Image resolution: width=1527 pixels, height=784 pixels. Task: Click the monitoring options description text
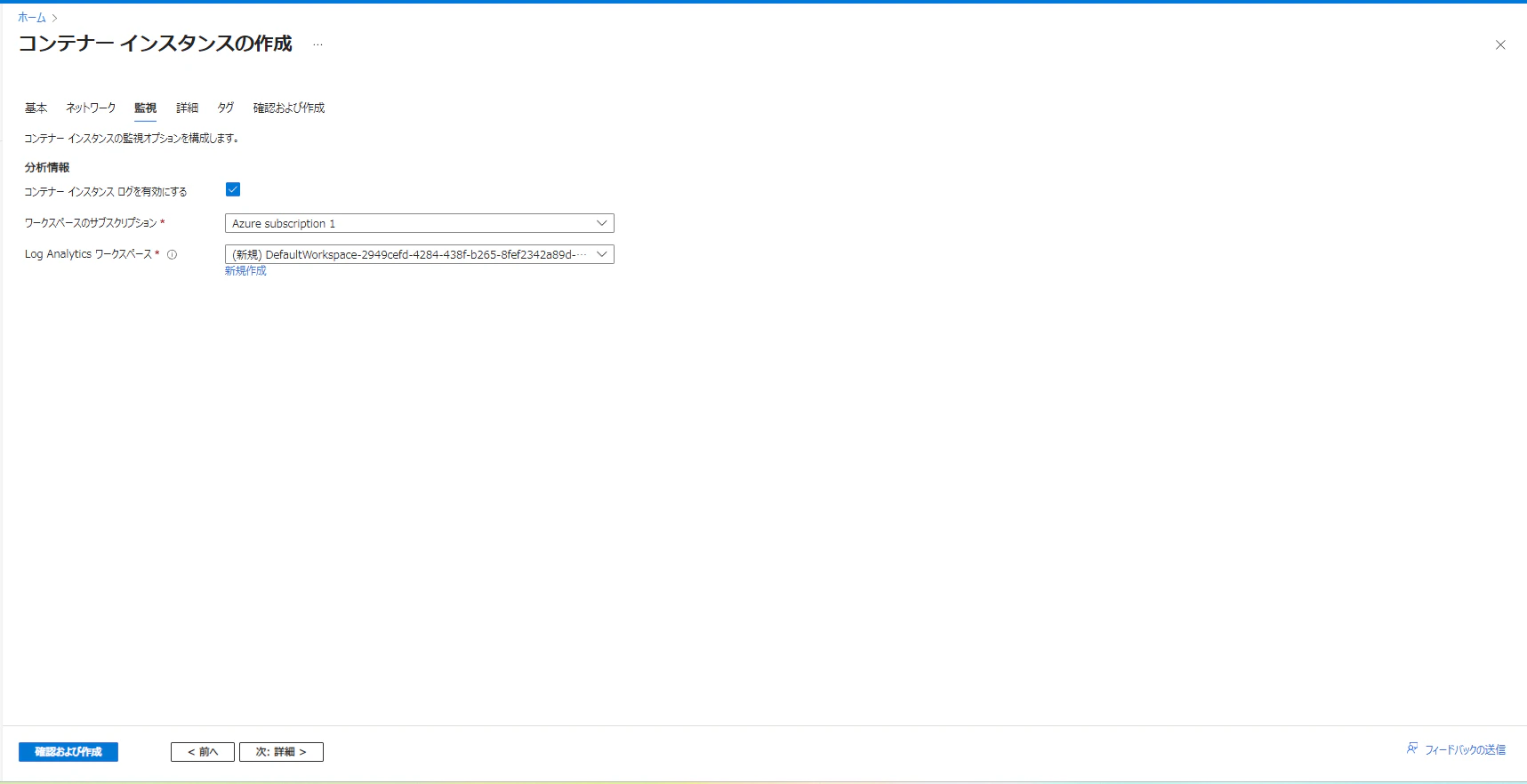click(132, 139)
